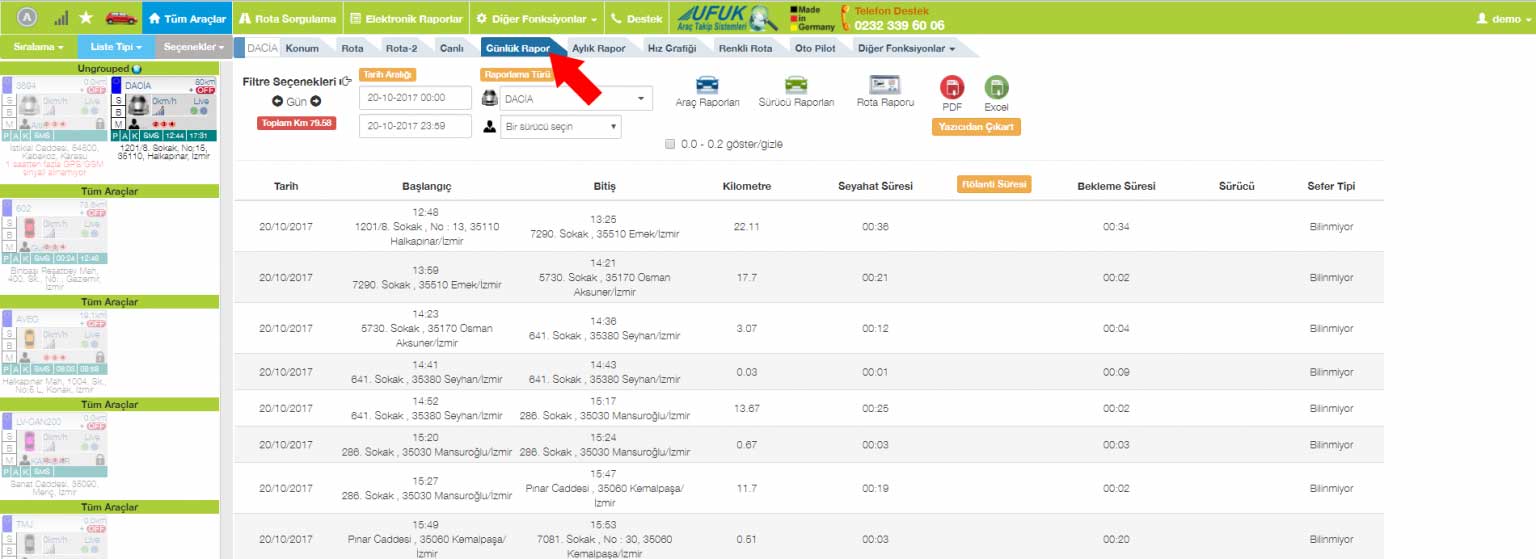Export the report with the PDF icon
The height and width of the screenshot is (559, 1536).
[952, 87]
